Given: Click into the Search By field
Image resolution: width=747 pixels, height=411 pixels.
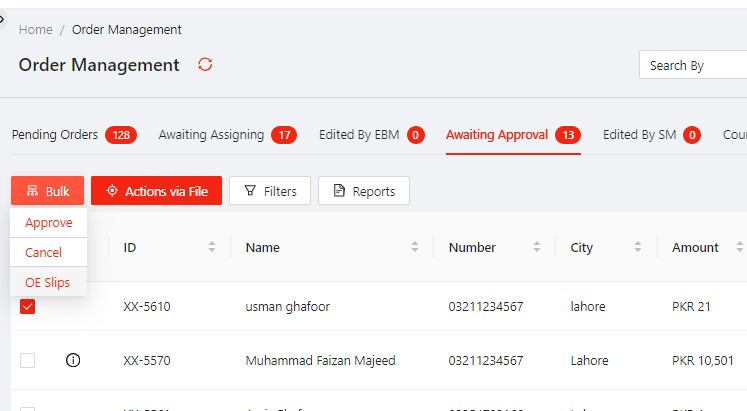Looking at the screenshot, I should [692, 66].
